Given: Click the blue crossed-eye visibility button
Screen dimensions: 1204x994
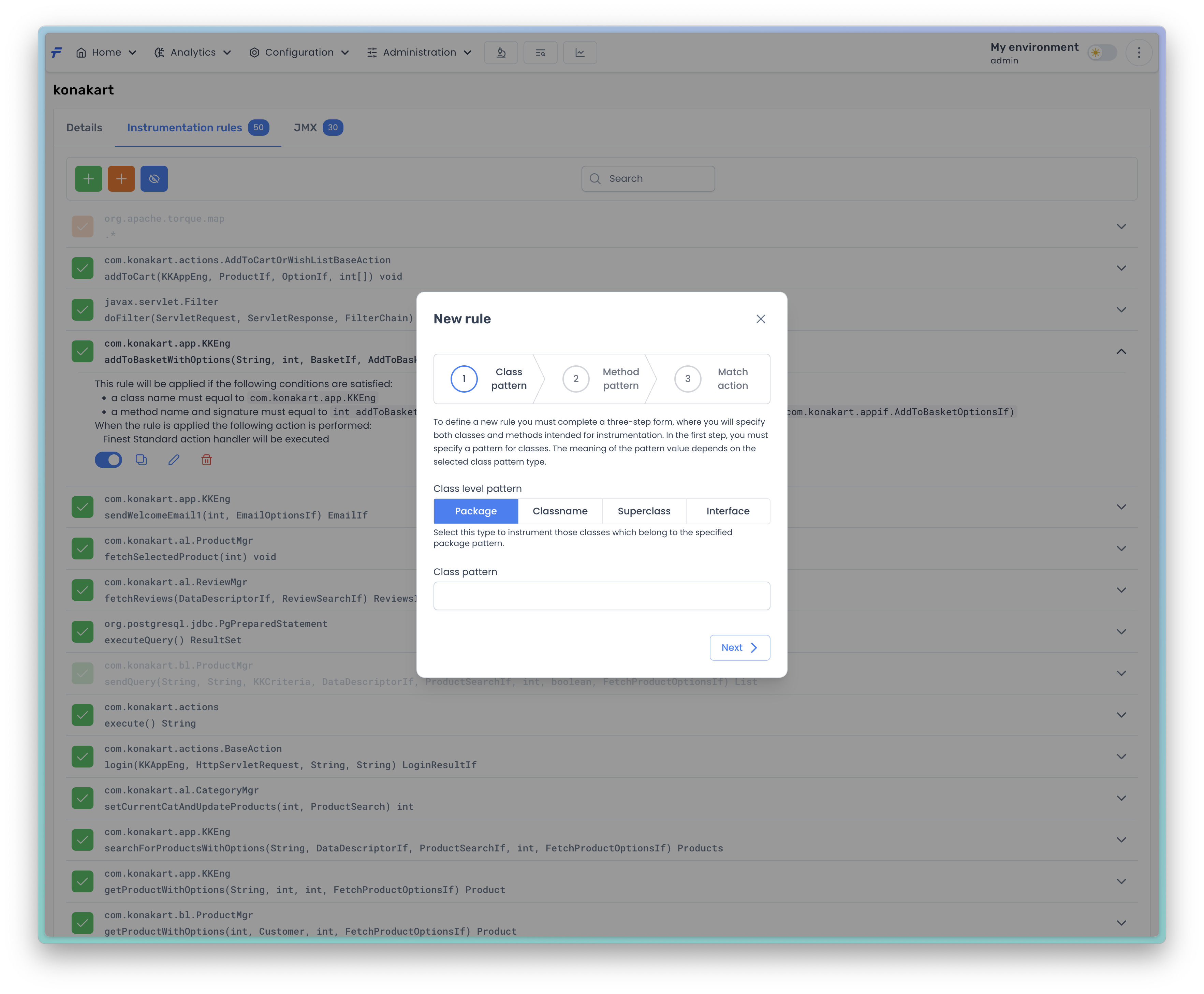Looking at the screenshot, I should pos(154,179).
